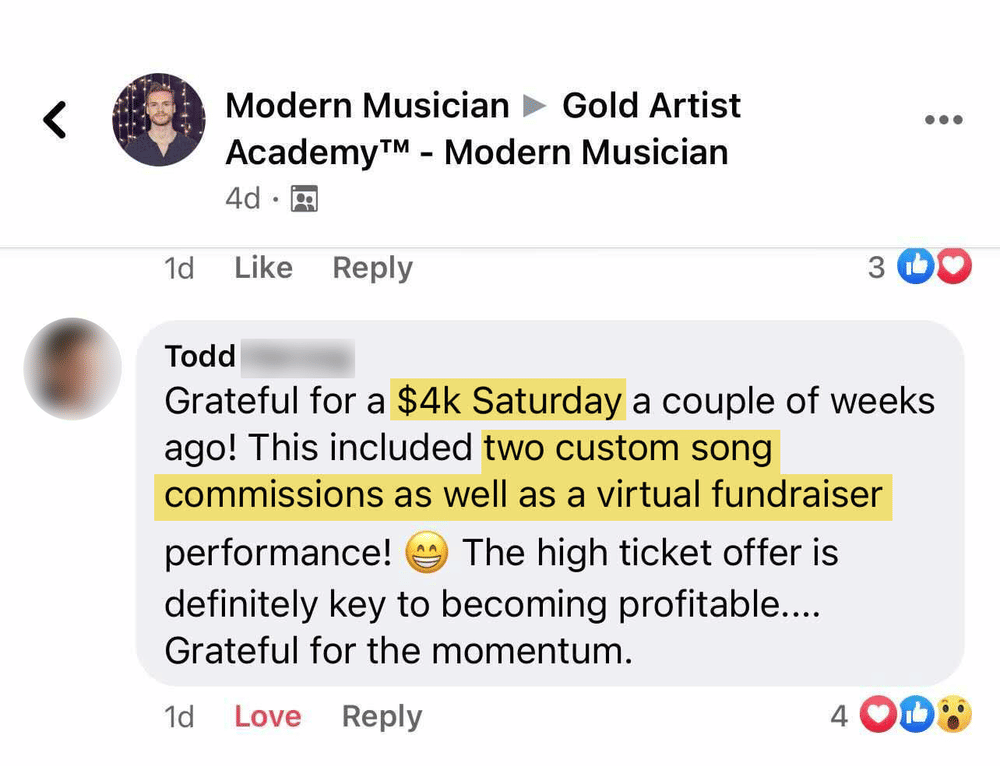Image resolution: width=1000 pixels, height=766 pixels.
Task: Click the wow face reaction on Todd's comment
Action: (954, 716)
